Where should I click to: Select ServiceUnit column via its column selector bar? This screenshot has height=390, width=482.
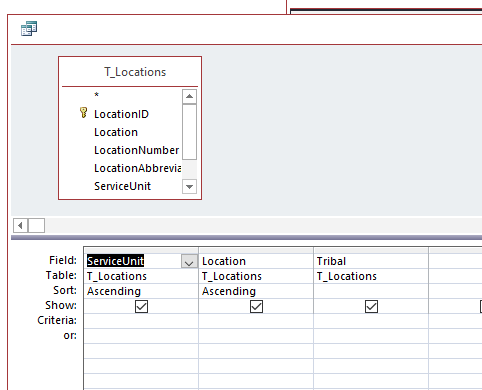[x=141, y=250]
